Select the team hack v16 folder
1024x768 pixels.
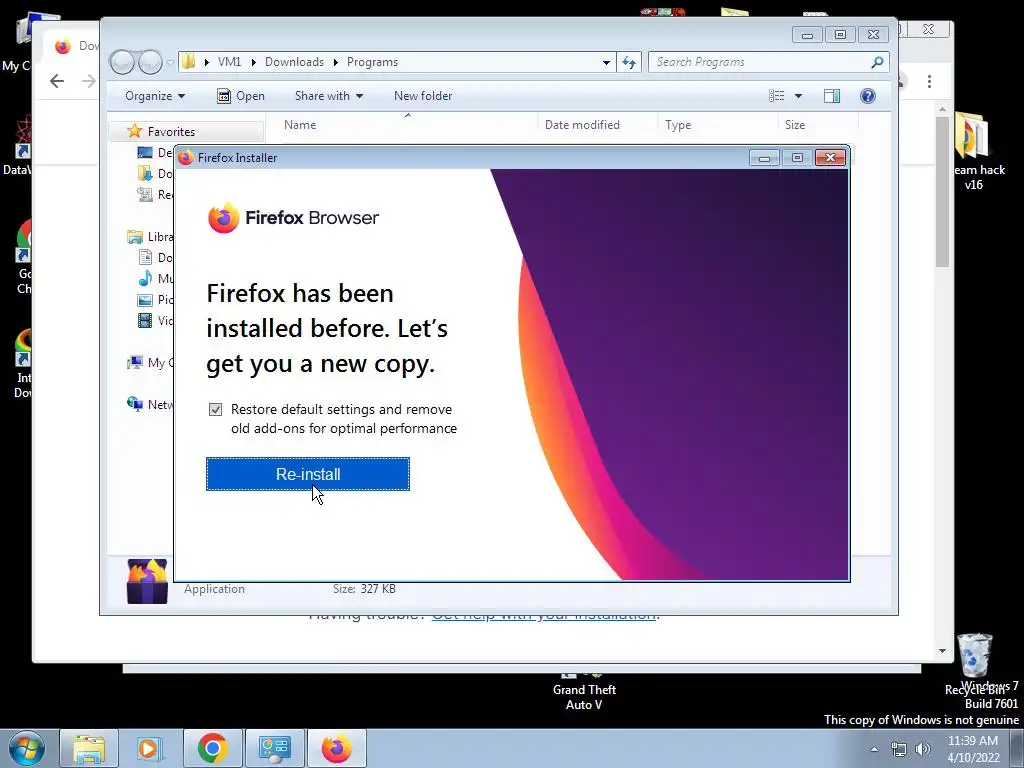coord(974,152)
